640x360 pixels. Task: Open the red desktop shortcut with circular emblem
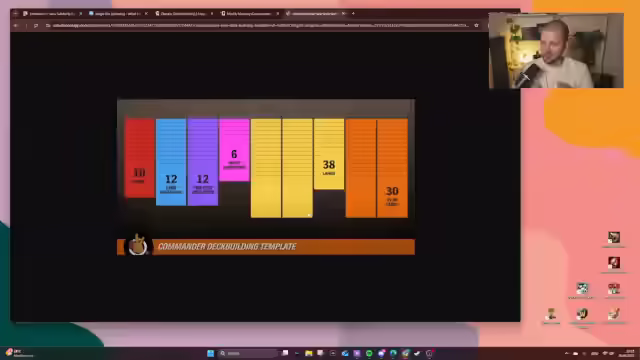tap(614, 262)
